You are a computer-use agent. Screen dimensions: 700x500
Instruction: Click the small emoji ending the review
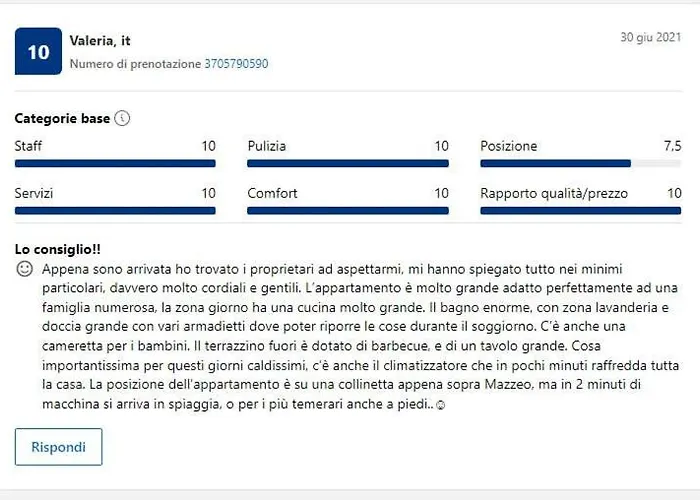[x=441, y=405]
